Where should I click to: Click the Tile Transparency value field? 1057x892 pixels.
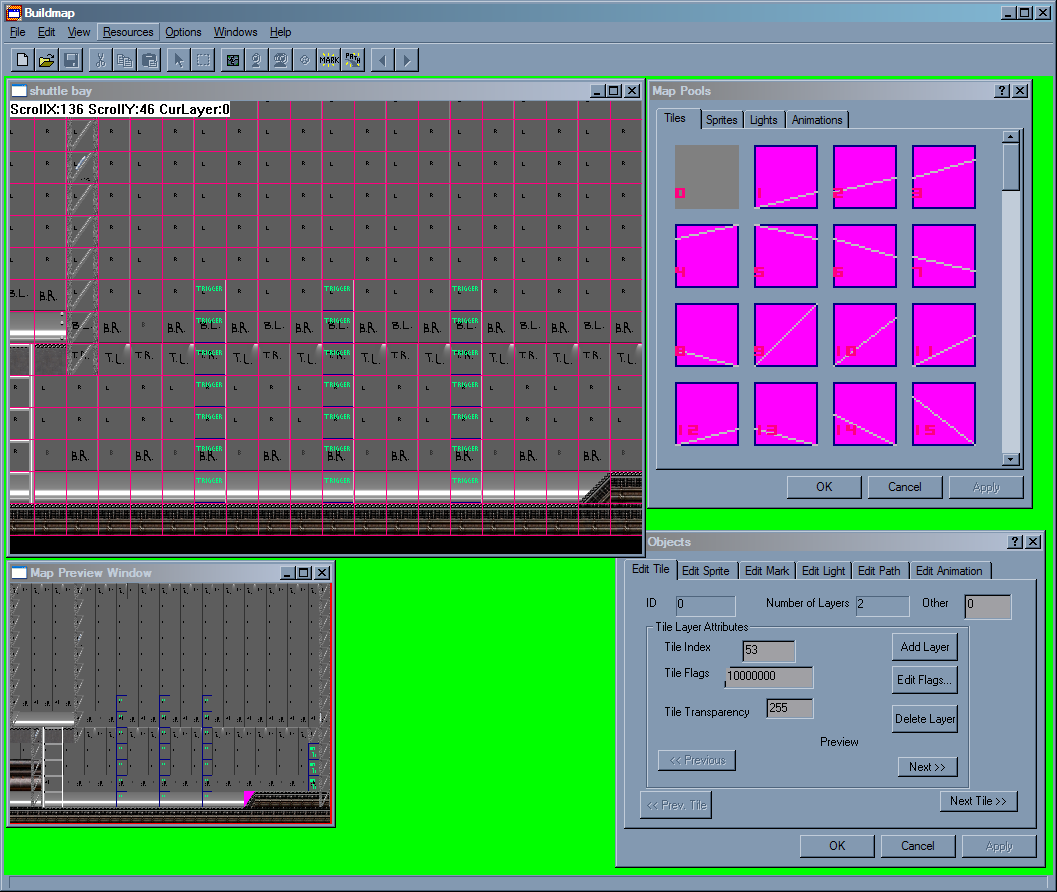[x=788, y=707]
